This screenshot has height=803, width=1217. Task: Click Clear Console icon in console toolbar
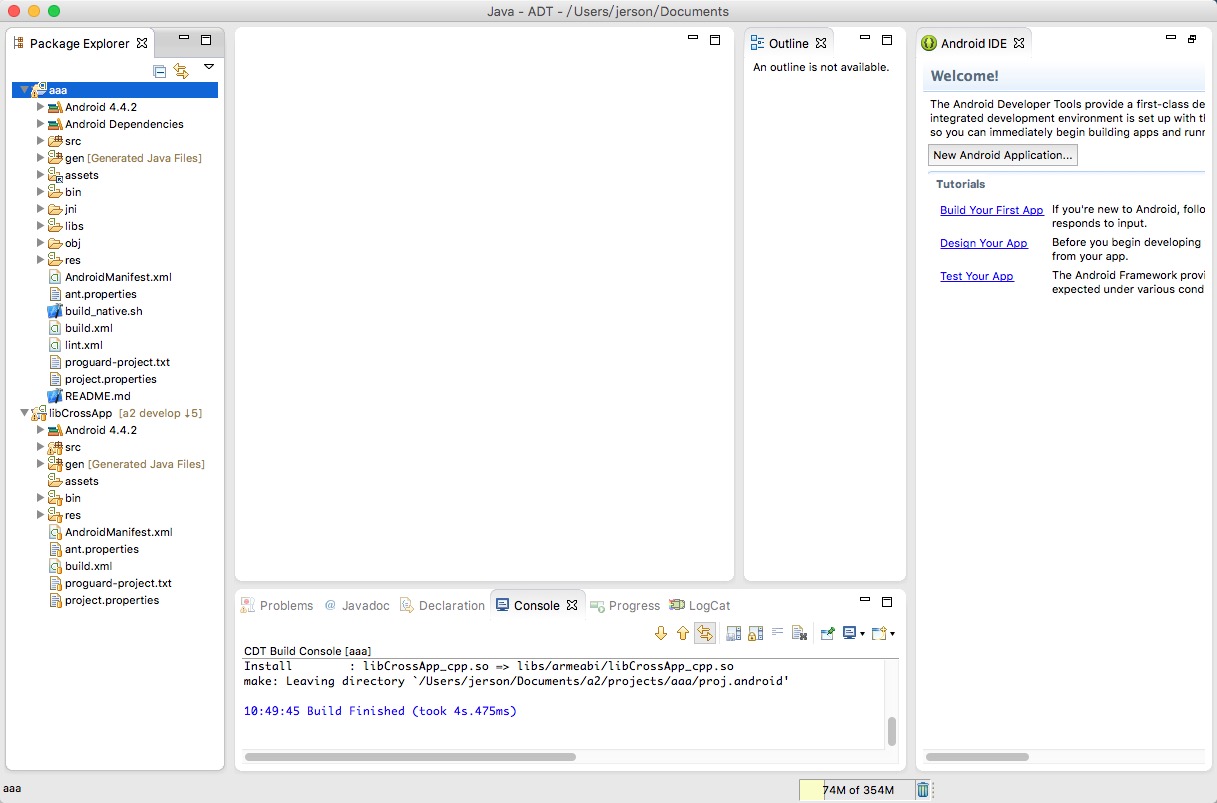click(x=799, y=633)
